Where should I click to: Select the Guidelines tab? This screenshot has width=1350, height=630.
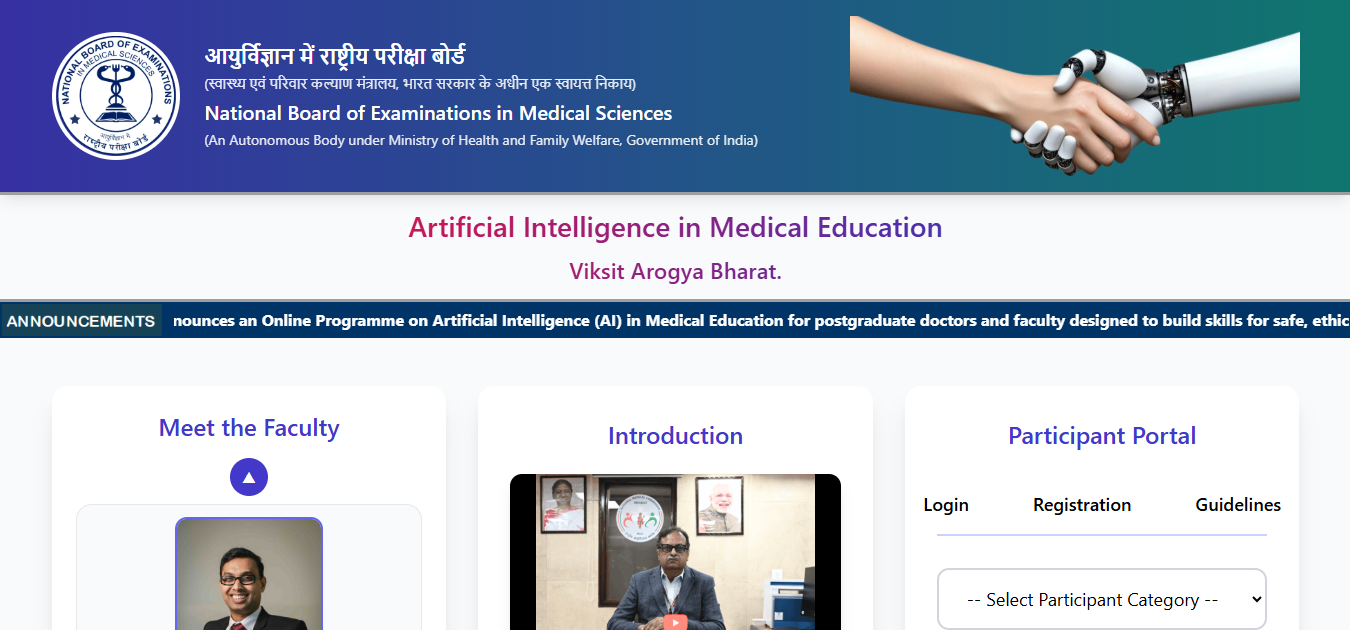tap(1238, 505)
